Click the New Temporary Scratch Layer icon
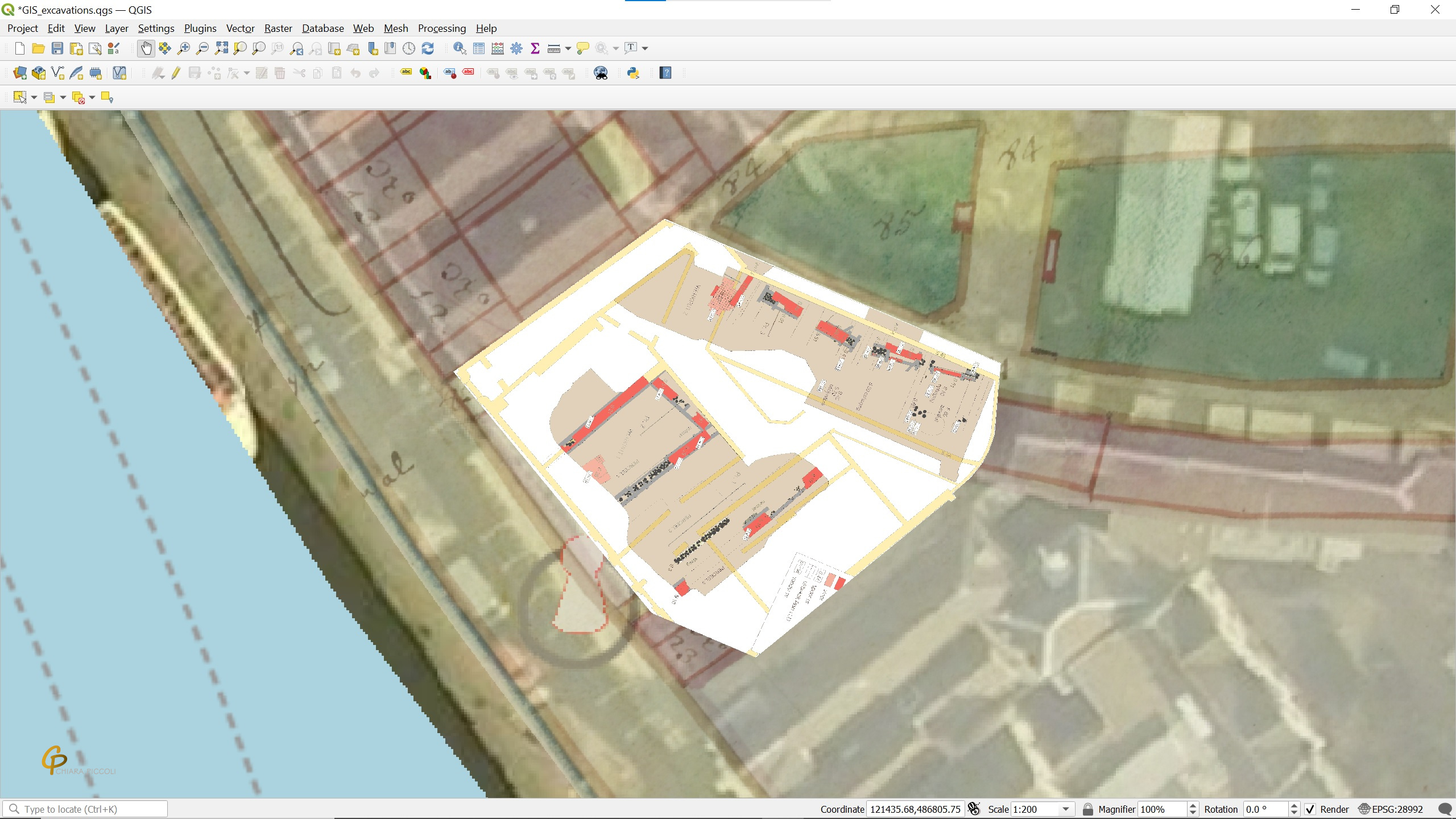 [x=95, y=73]
